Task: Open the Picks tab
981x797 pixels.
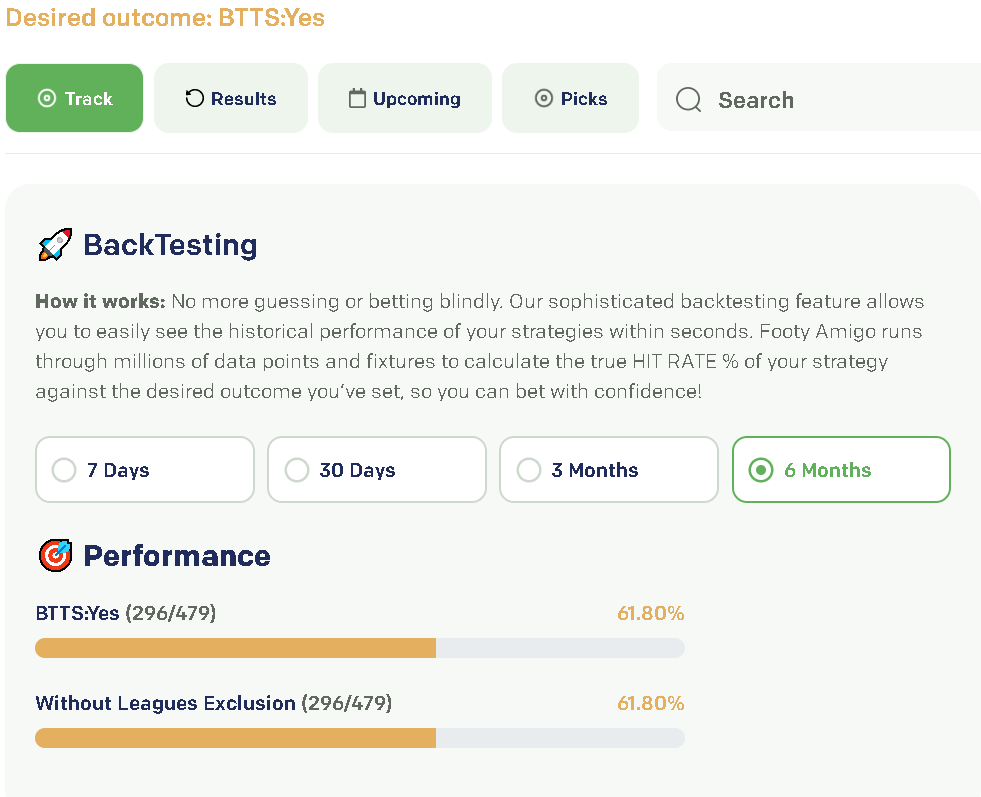Action: point(571,98)
